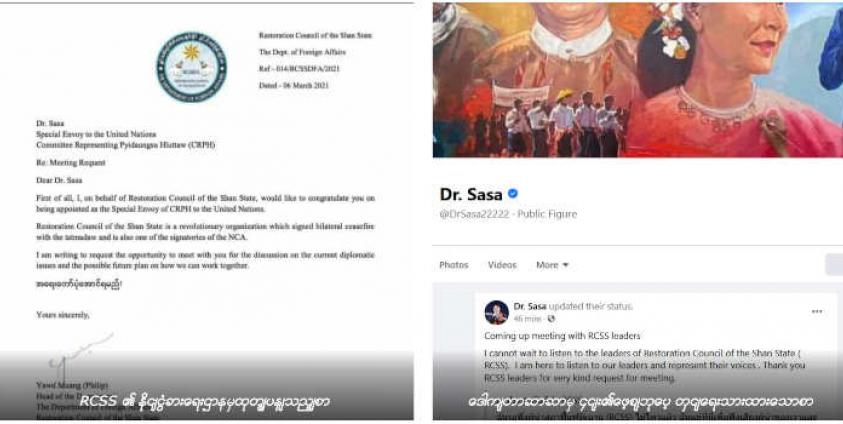This screenshot has height=424, width=843.
Task: Click the Dr. Sasa page title
Action: pos(471,194)
